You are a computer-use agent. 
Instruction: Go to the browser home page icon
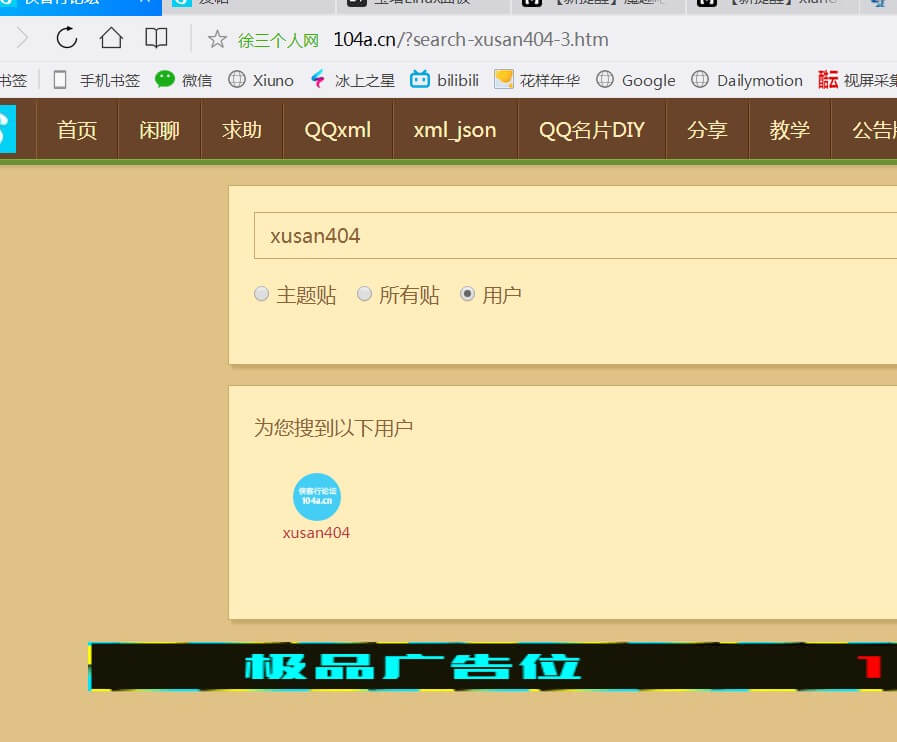point(111,38)
